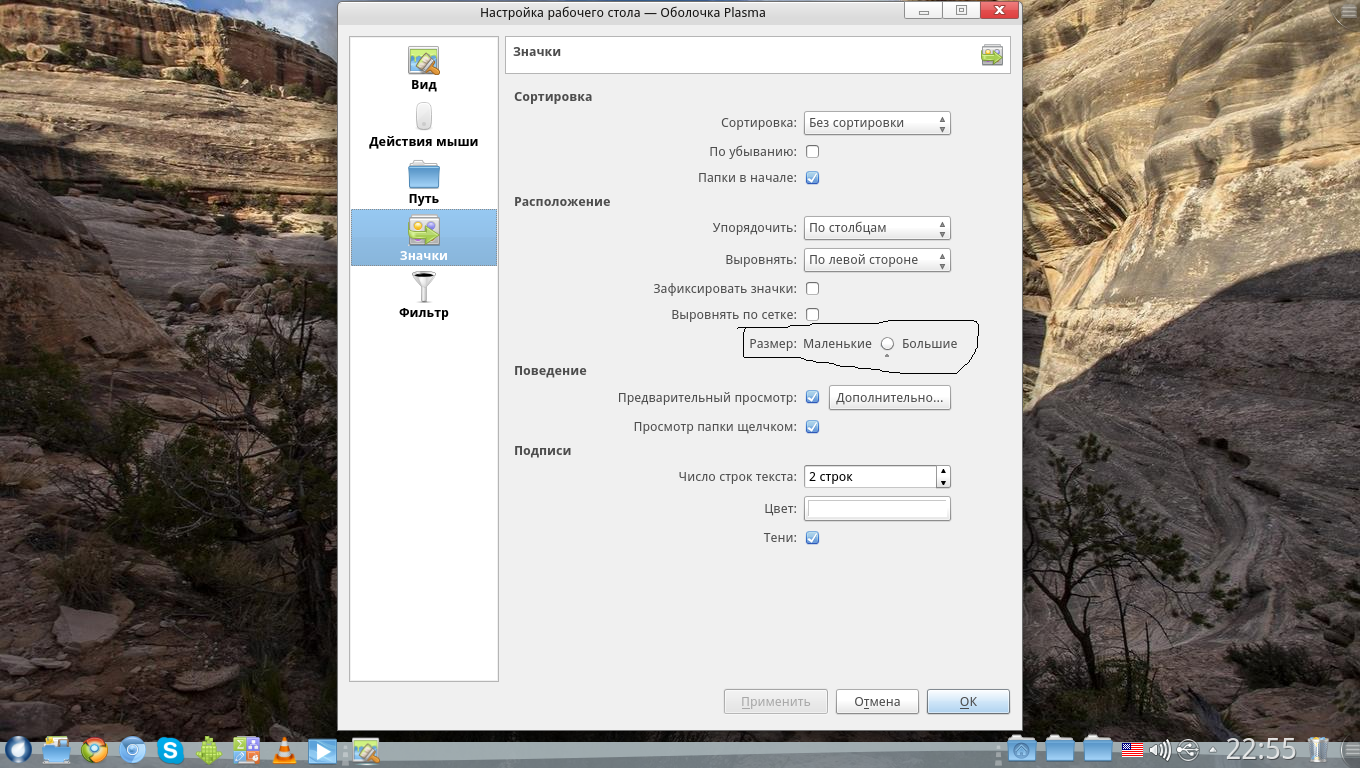Open the volume speaker icon in the tray

point(1160,750)
